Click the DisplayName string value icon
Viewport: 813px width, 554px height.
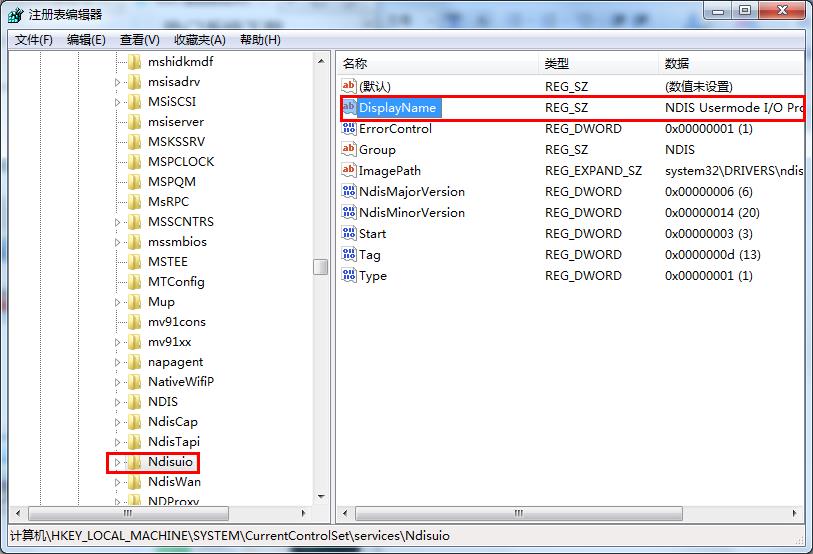pos(348,107)
